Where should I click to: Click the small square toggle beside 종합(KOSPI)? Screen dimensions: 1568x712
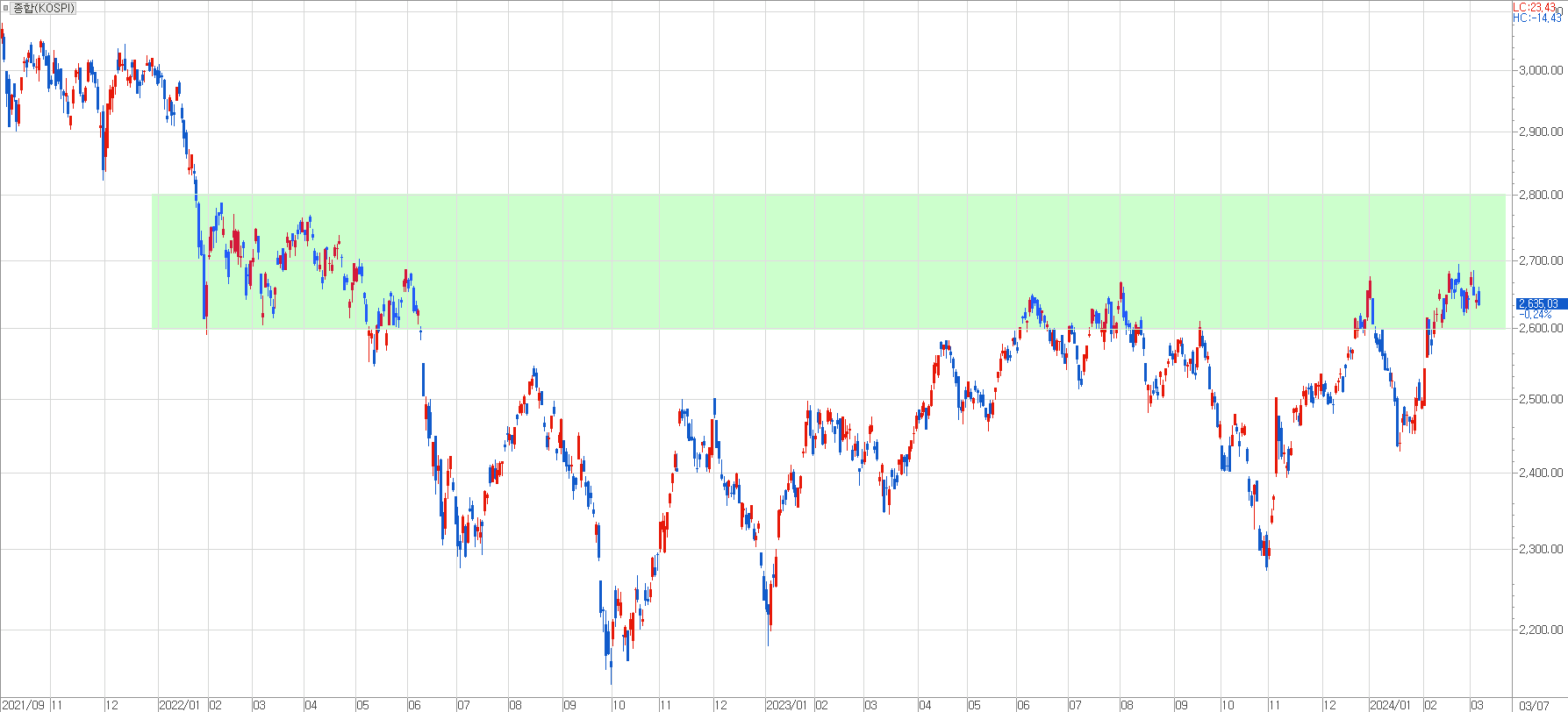(x=6, y=8)
